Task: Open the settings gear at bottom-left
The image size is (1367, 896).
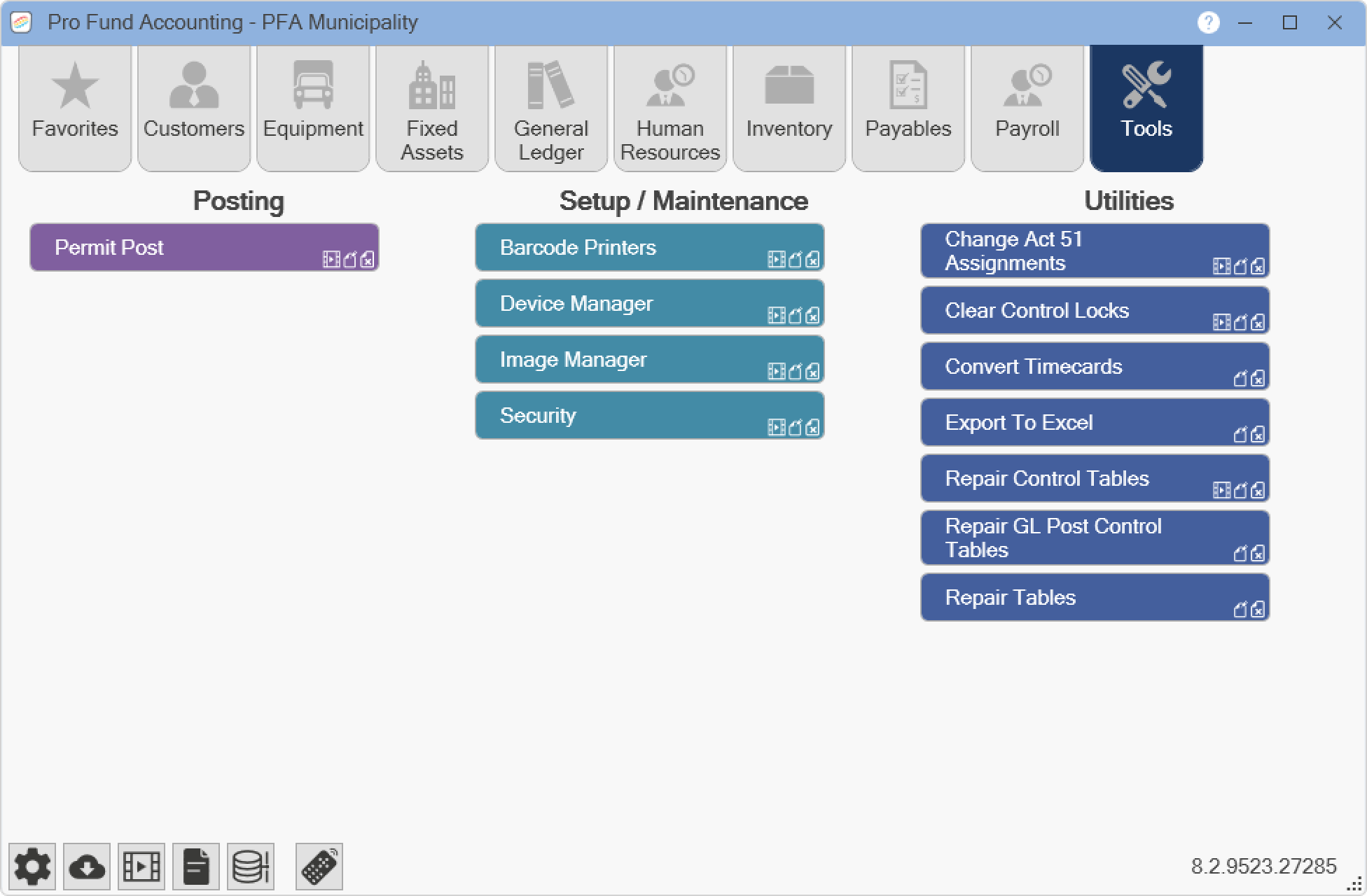Action: coord(32,867)
